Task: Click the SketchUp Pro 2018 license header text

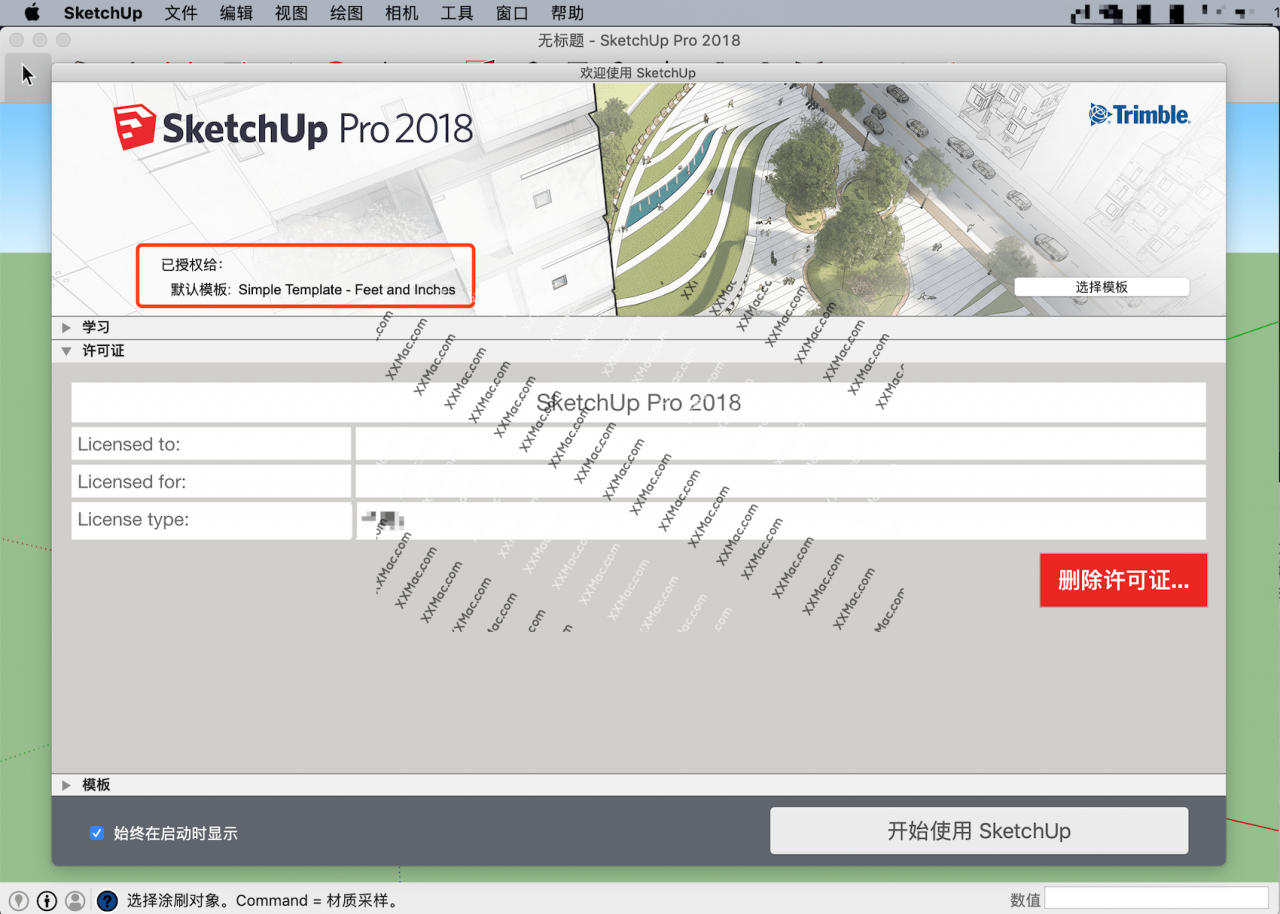Action: tap(639, 403)
